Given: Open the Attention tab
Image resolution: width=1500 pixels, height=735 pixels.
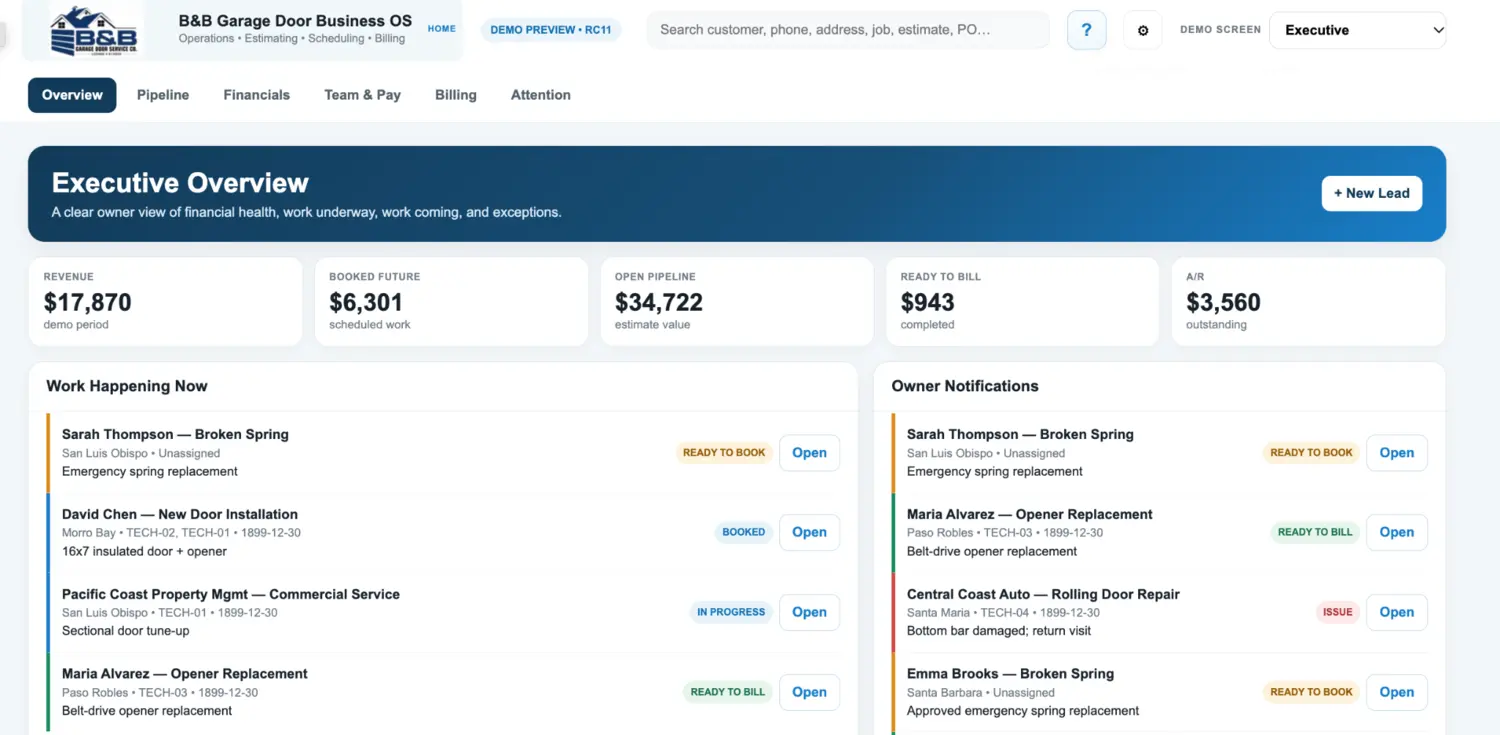Looking at the screenshot, I should [x=541, y=95].
